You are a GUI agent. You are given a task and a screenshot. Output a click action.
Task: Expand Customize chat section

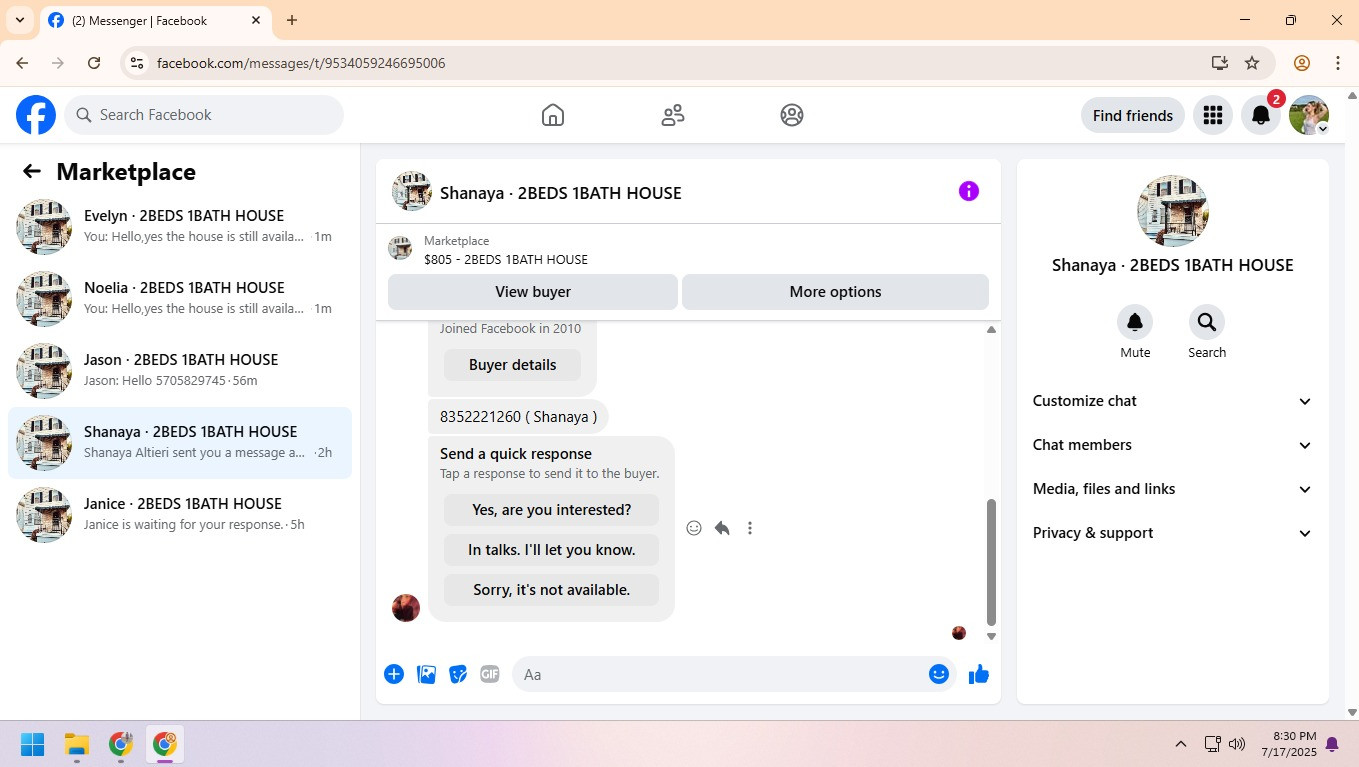coord(1172,401)
